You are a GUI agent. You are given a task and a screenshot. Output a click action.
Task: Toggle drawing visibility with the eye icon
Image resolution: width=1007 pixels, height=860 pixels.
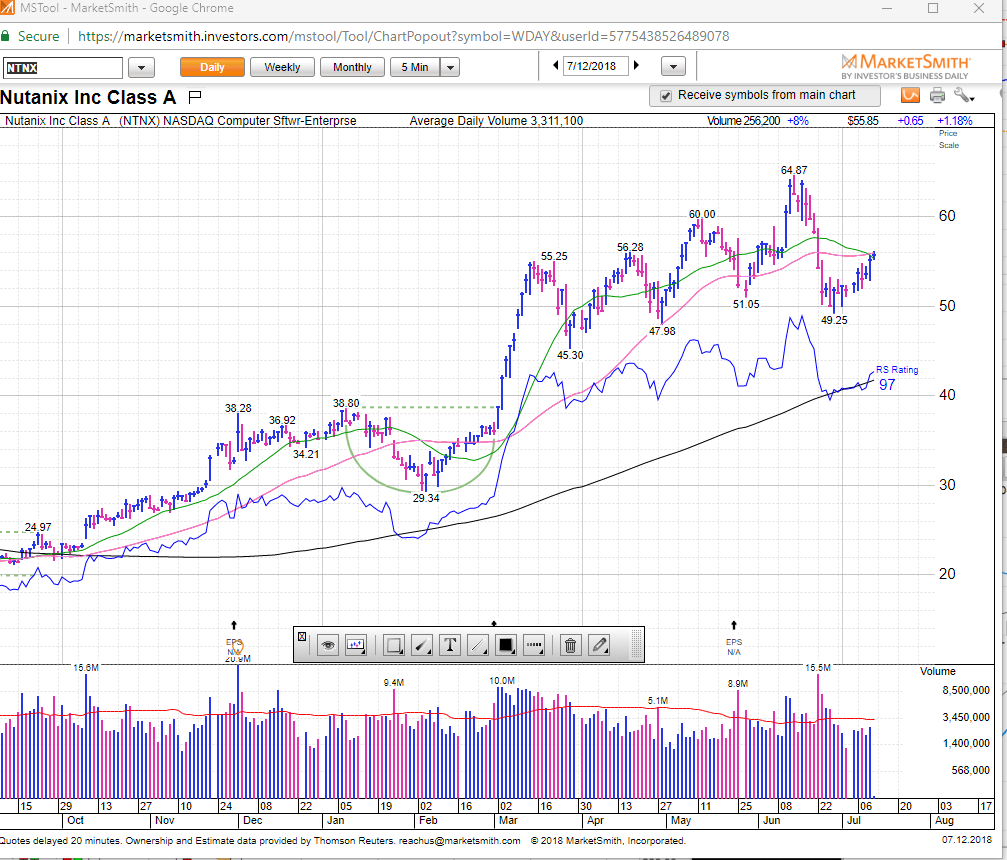click(x=328, y=645)
